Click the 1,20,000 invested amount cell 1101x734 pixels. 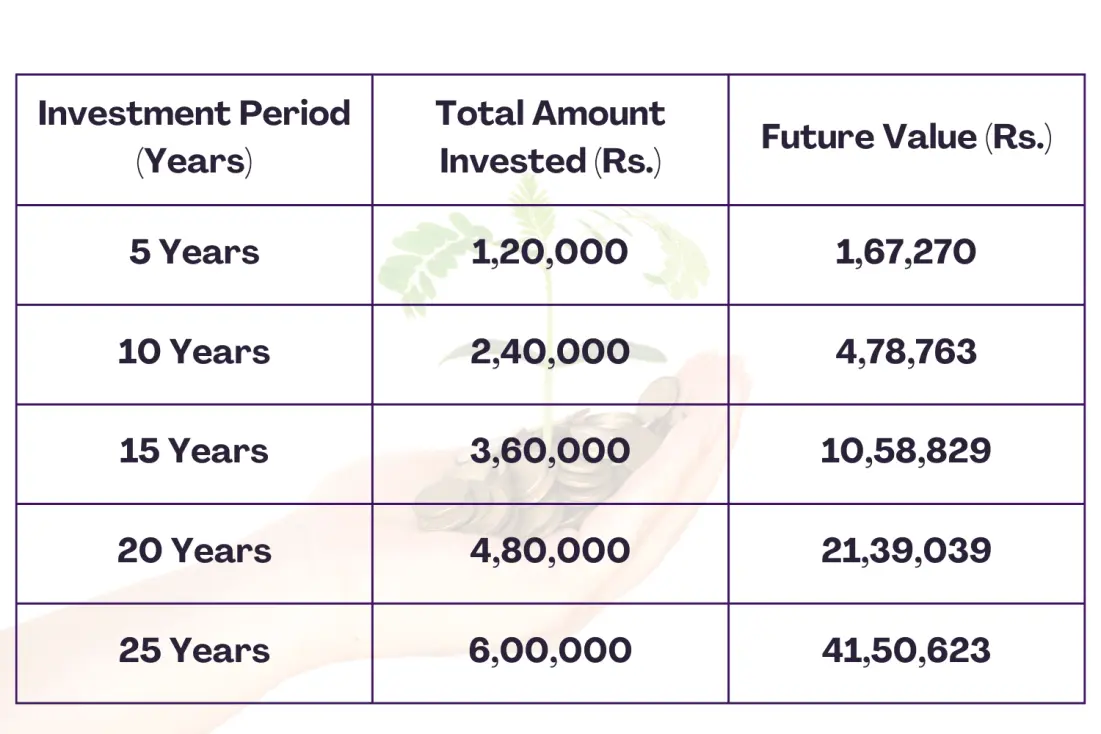coord(550,252)
